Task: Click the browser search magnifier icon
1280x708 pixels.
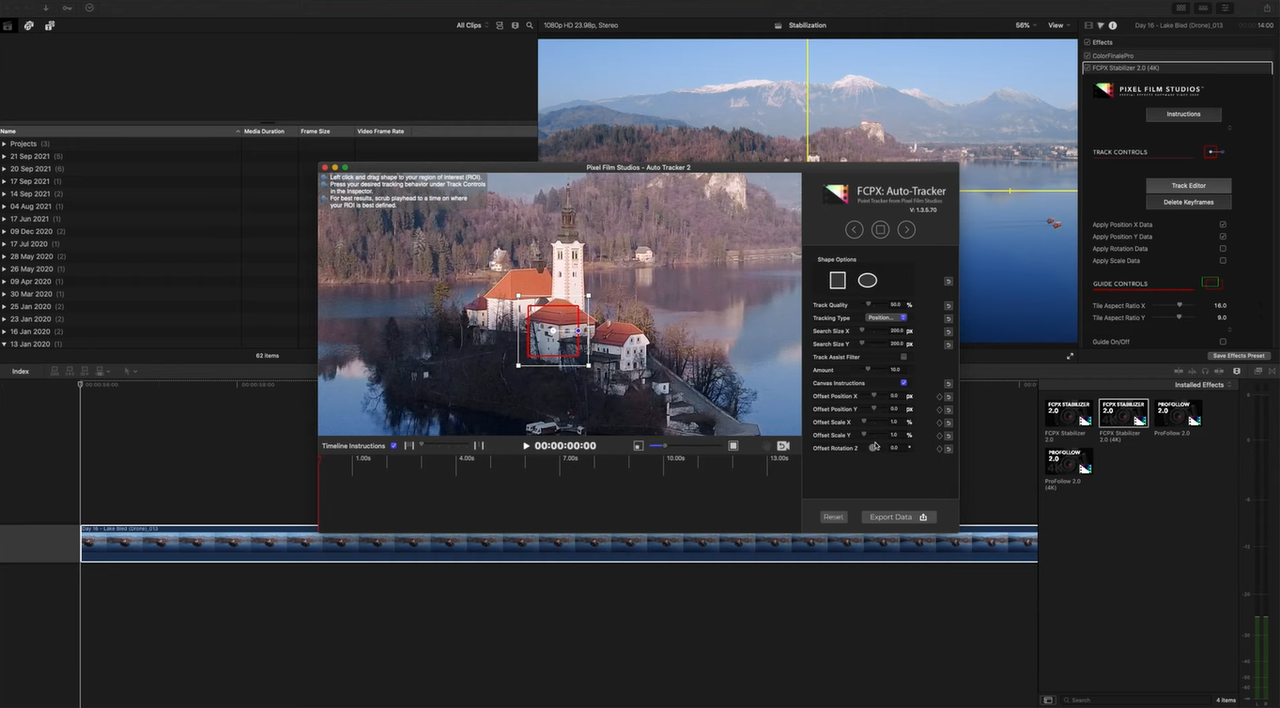Action: pyautogui.click(x=528, y=25)
